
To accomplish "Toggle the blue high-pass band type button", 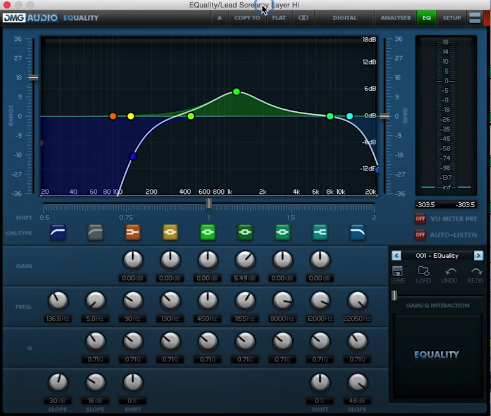I will [x=58, y=232].
